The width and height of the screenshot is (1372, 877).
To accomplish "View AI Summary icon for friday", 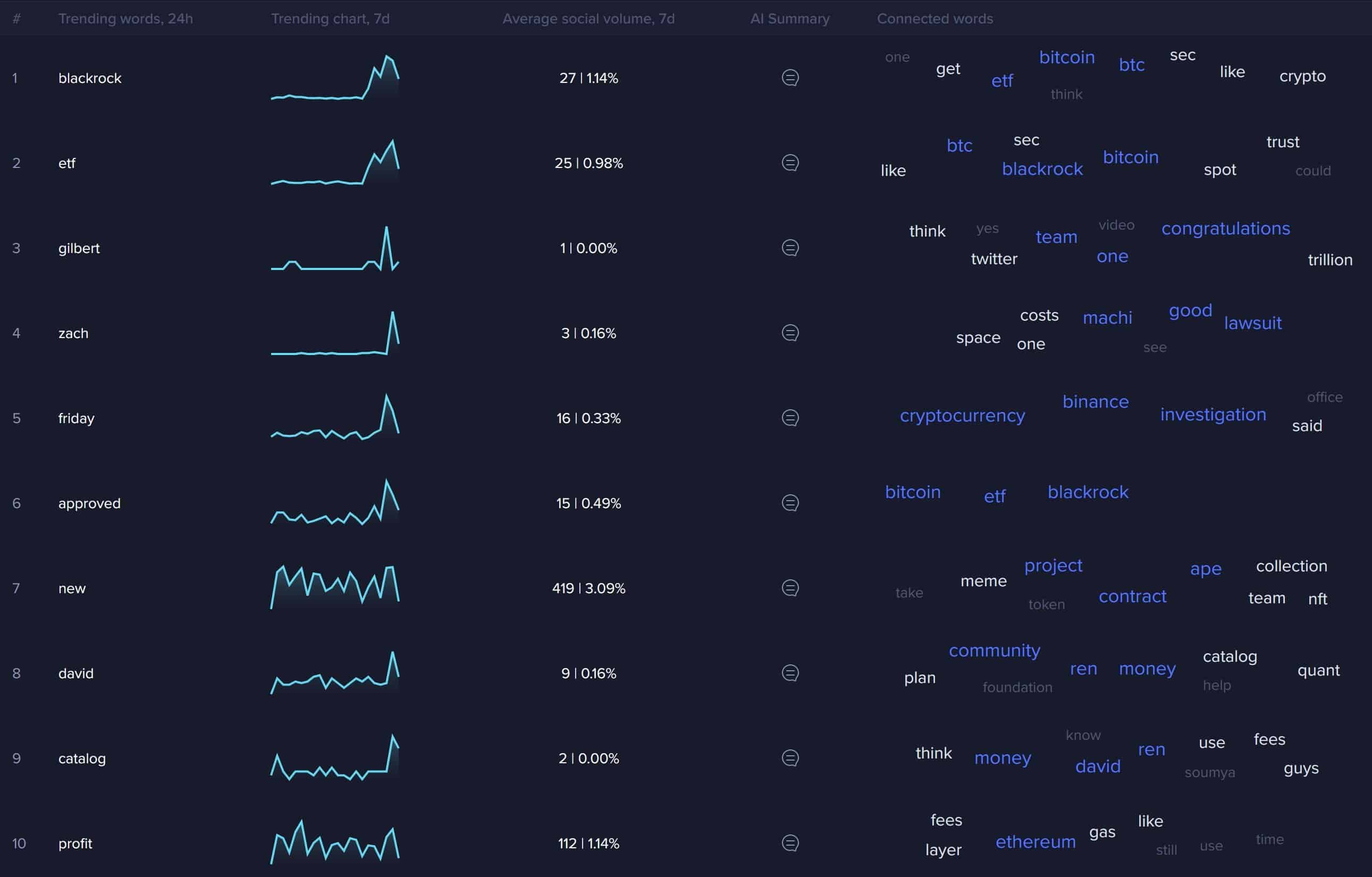I will (x=790, y=418).
